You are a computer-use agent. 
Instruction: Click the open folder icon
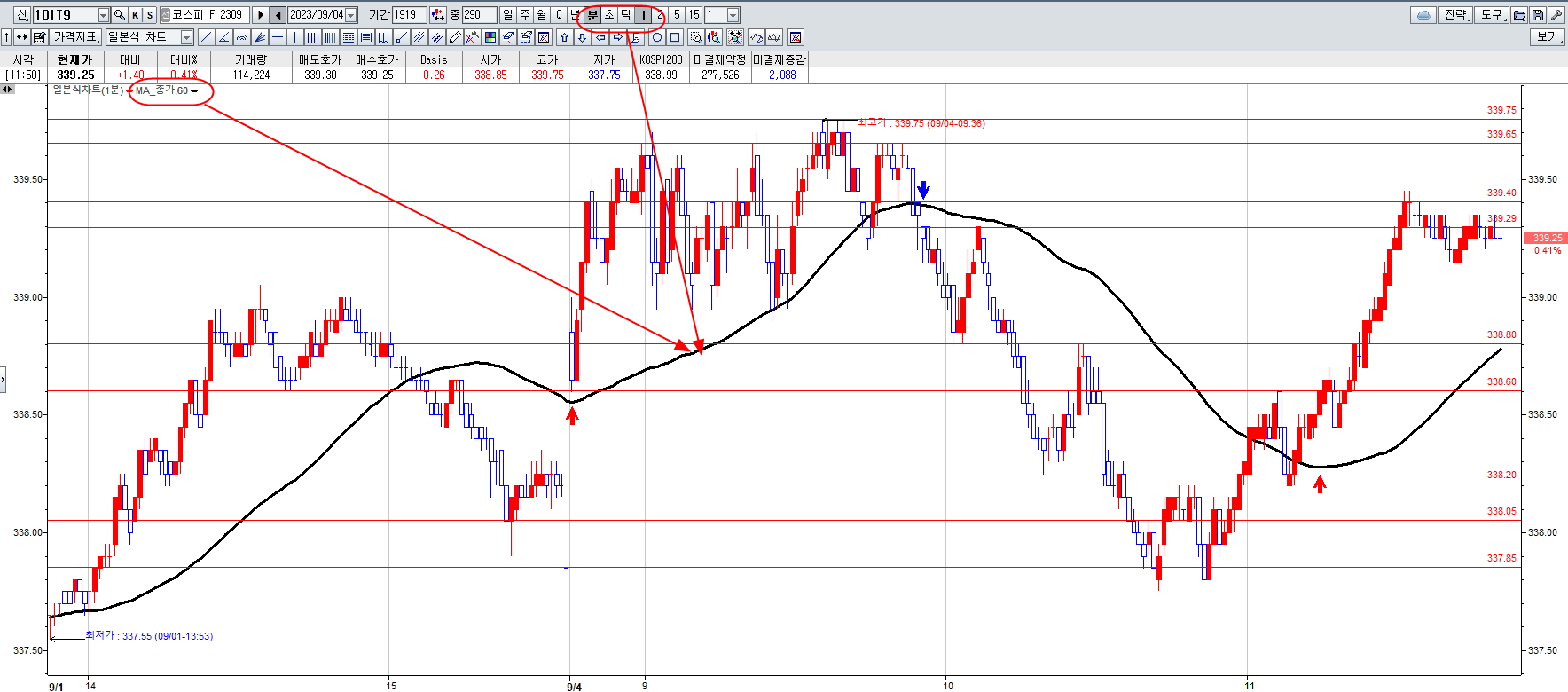click(1520, 15)
